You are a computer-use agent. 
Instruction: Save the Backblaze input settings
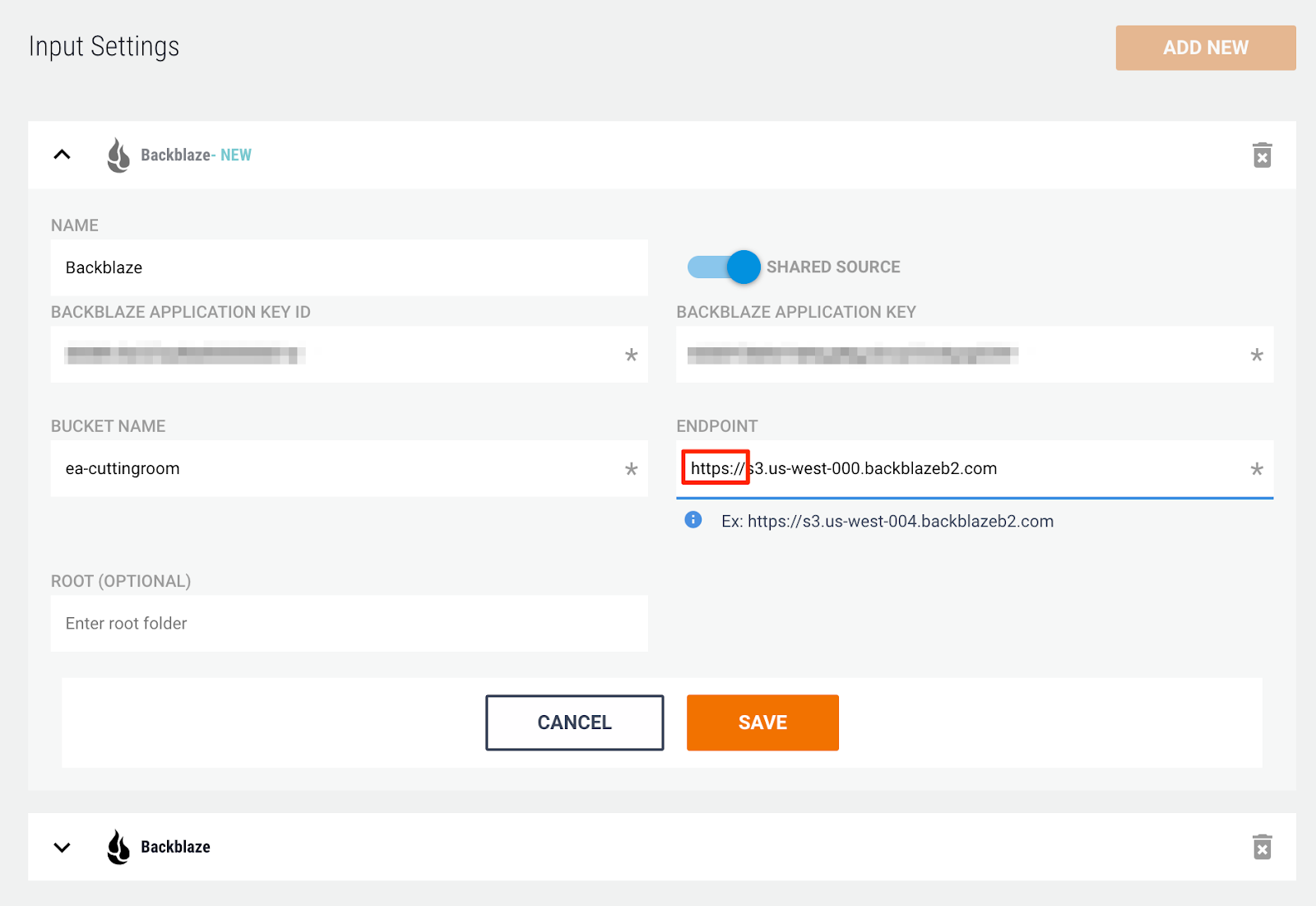pyautogui.click(x=762, y=722)
